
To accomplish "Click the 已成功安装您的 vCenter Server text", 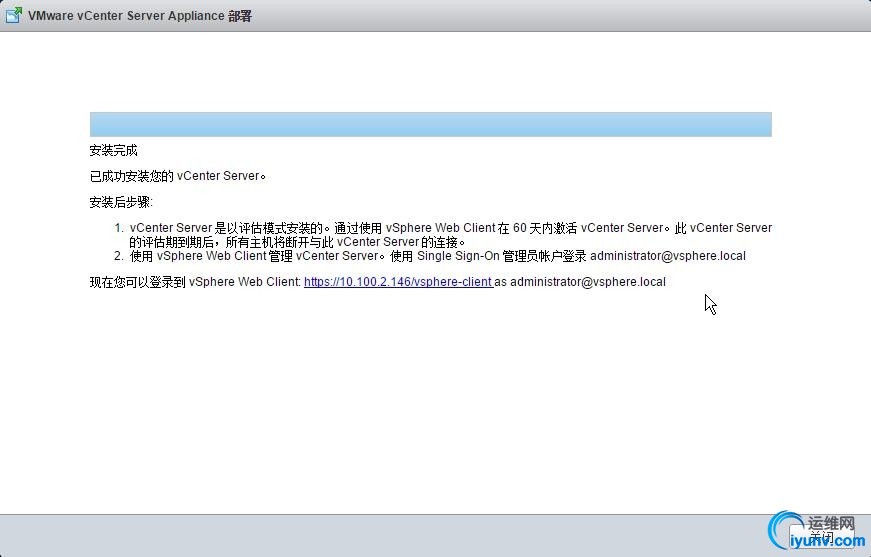I will point(178,176).
